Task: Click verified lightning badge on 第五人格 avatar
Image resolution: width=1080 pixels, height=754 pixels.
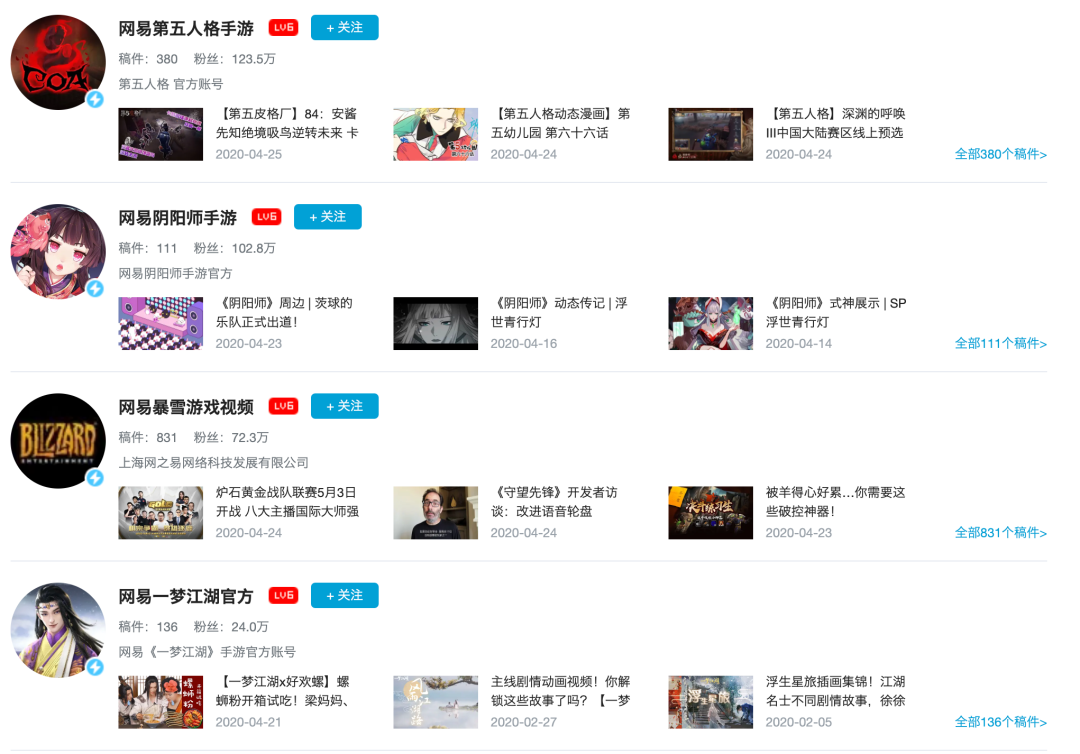Action: 95,99
